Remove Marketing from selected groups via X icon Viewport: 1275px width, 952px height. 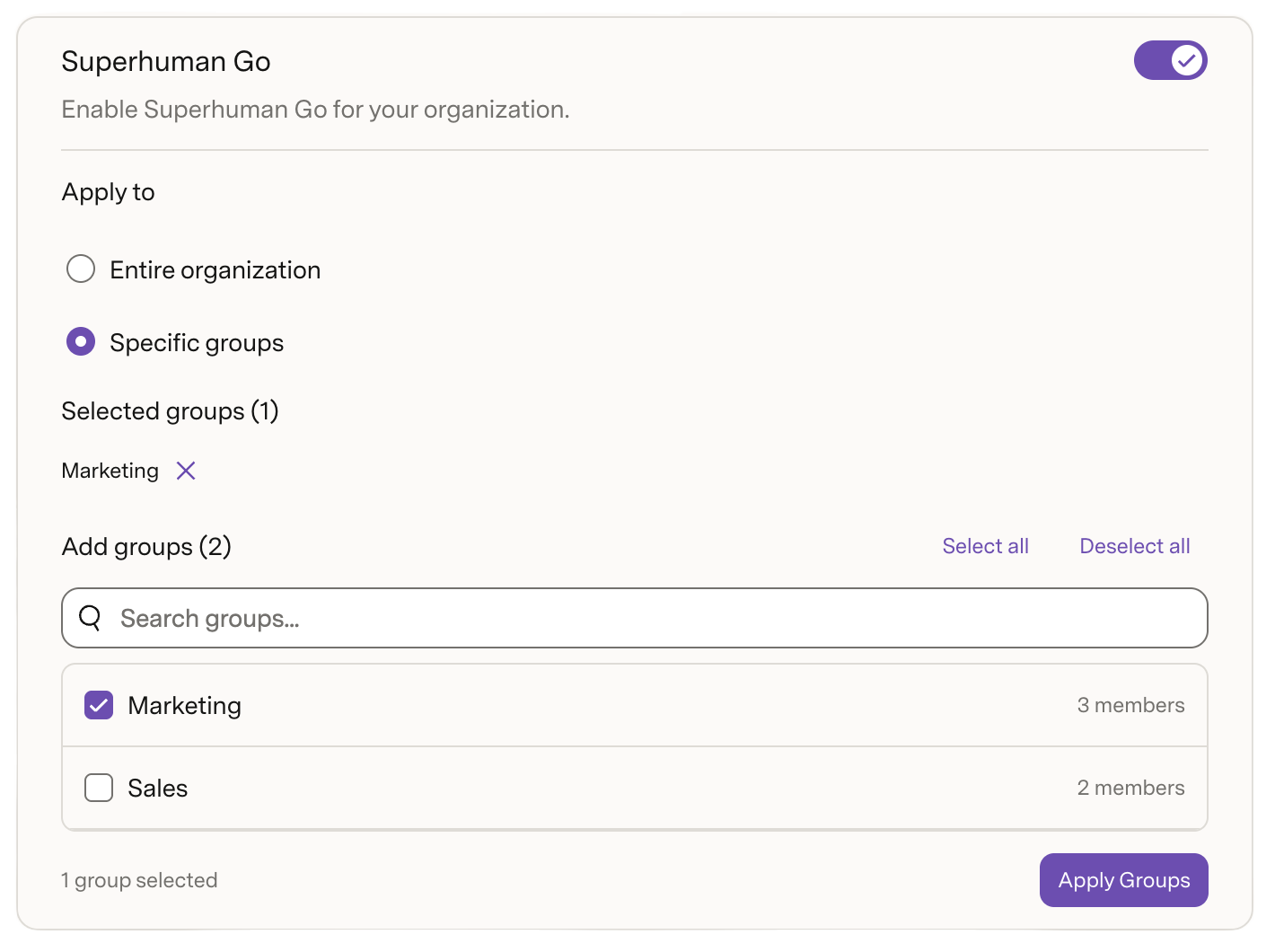tap(186, 471)
